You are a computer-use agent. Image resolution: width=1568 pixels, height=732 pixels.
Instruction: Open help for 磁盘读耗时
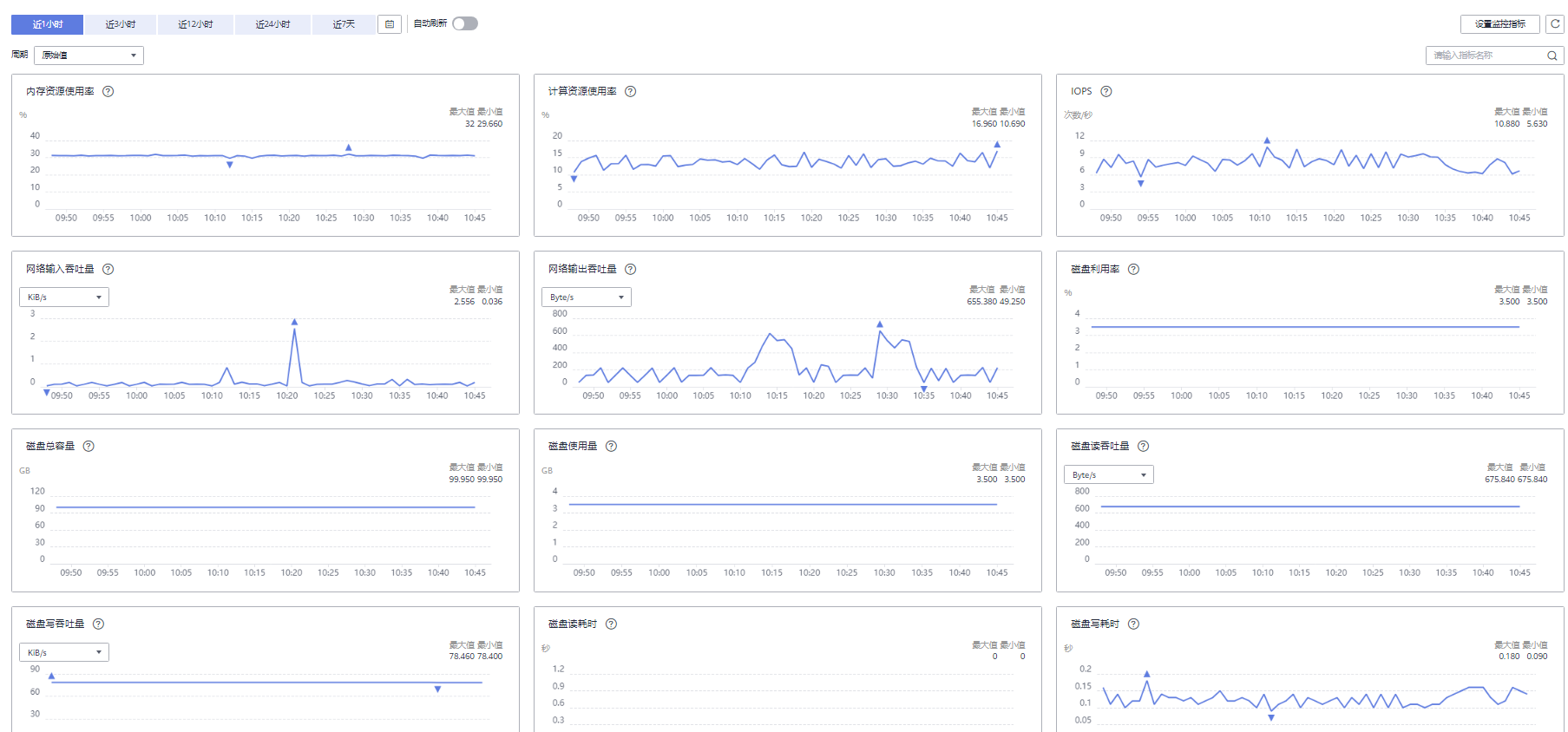(x=611, y=624)
